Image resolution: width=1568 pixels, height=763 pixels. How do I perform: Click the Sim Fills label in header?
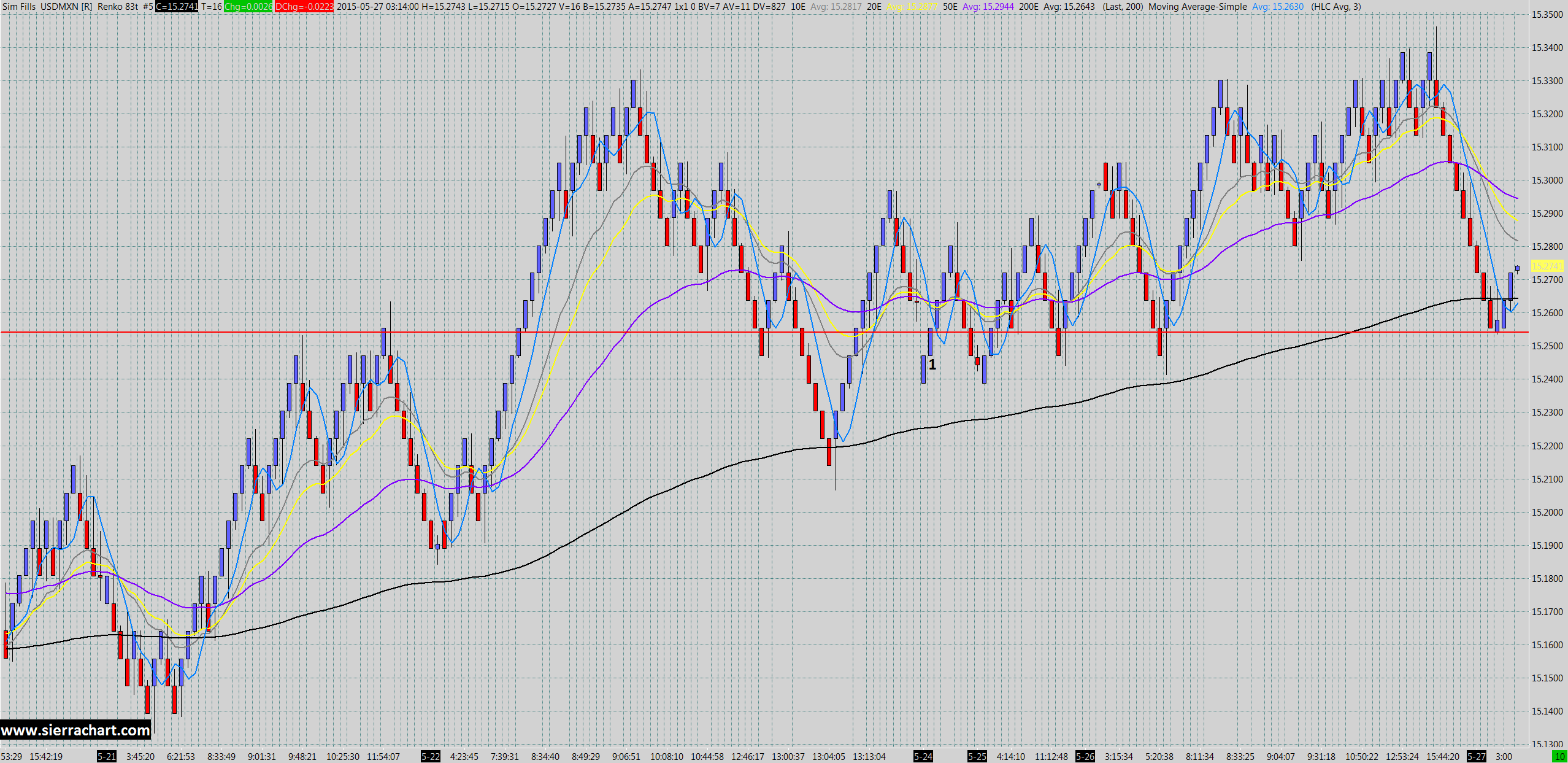point(19,7)
